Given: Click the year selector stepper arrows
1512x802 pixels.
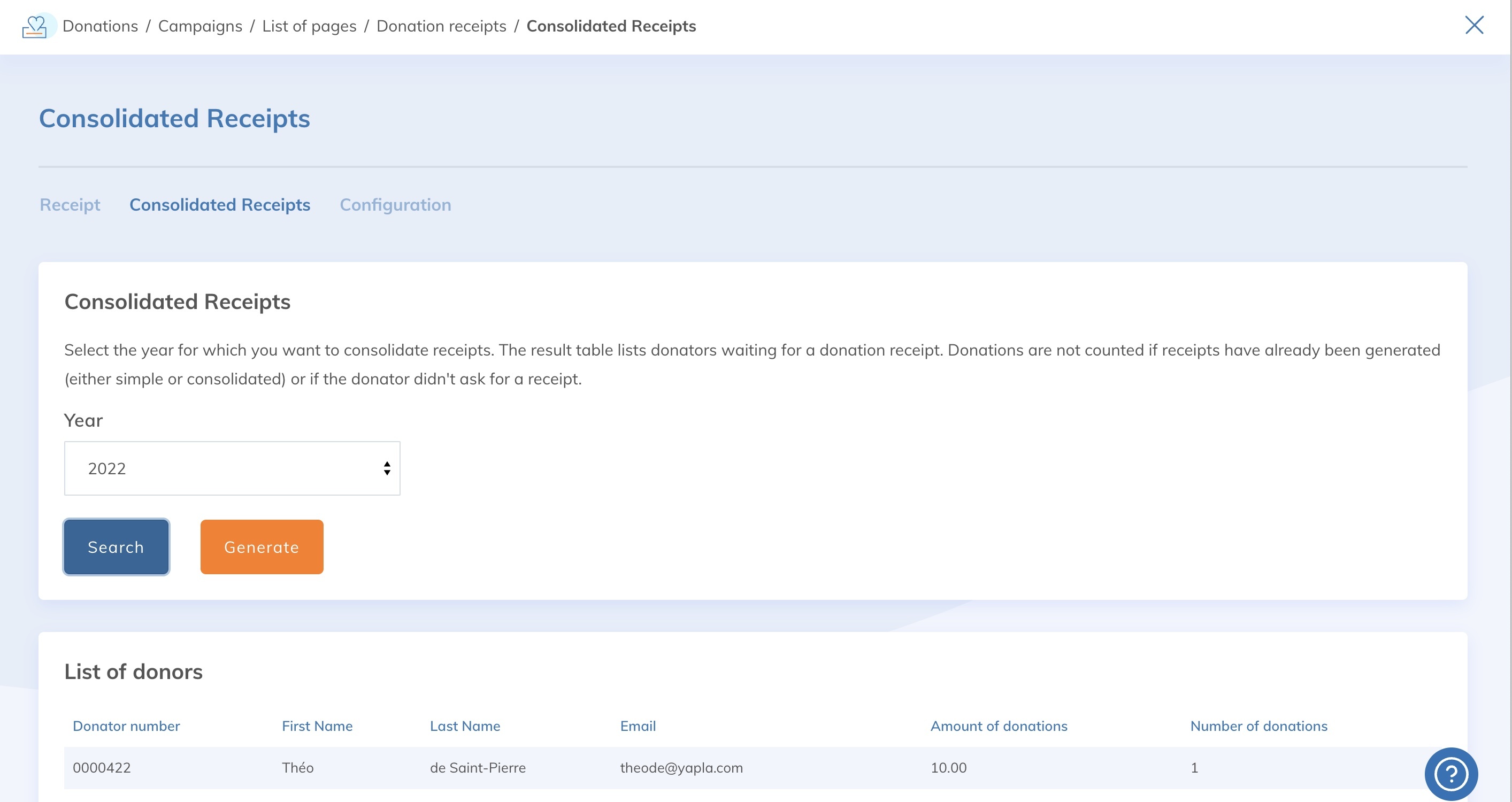Looking at the screenshot, I should (387, 468).
